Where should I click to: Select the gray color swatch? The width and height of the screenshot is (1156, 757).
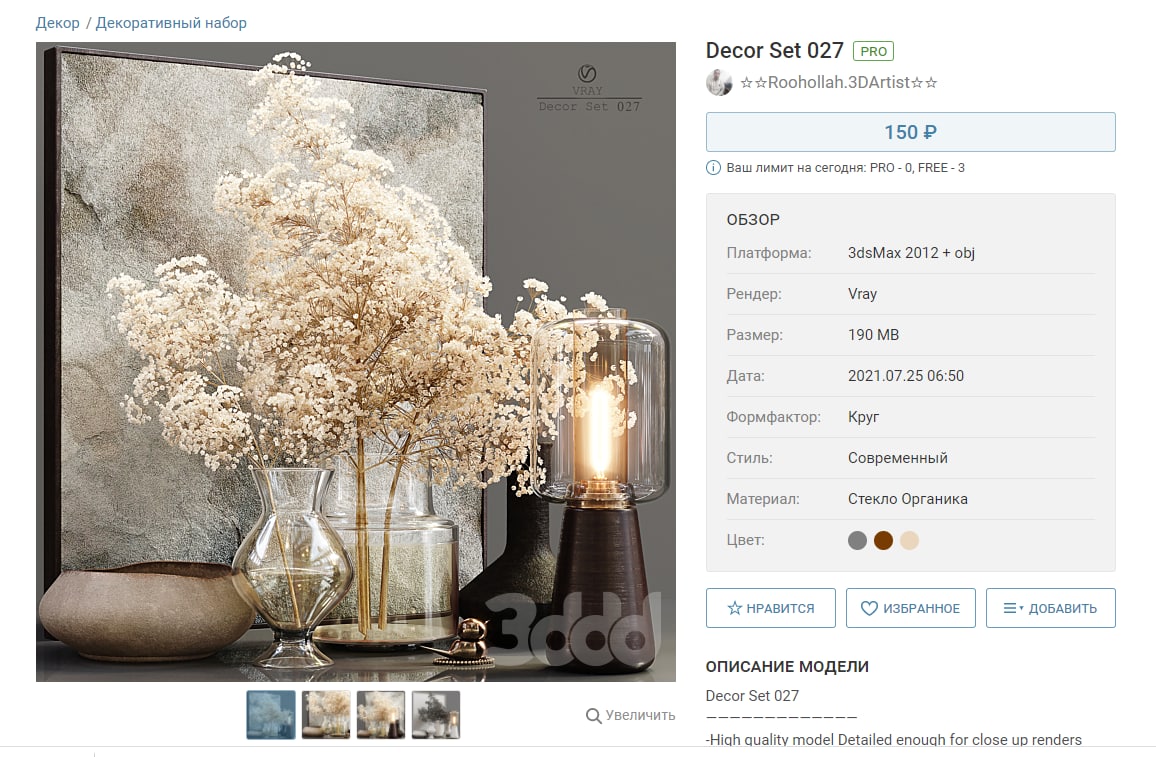pyautogui.click(x=857, y=540)
